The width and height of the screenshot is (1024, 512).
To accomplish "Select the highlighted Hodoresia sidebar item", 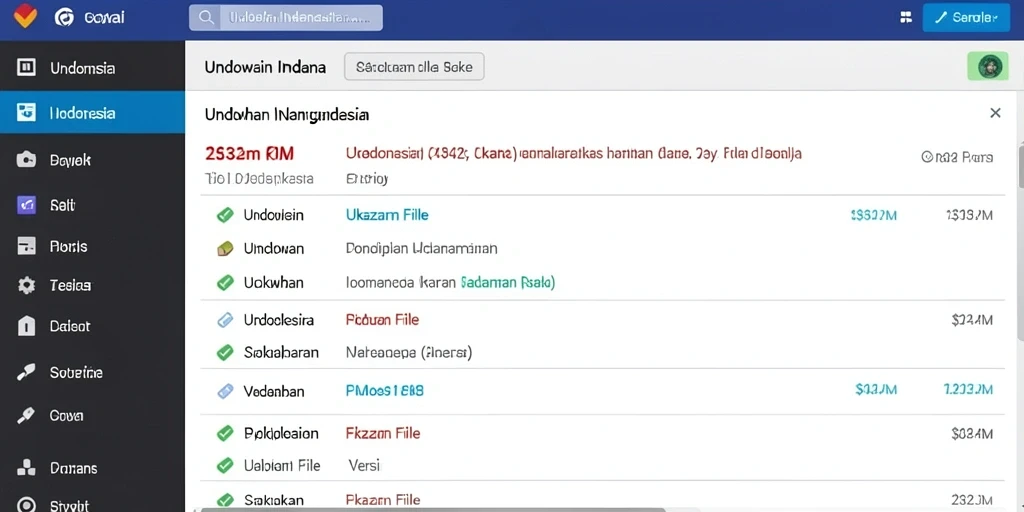I will [x=92, y=112].
